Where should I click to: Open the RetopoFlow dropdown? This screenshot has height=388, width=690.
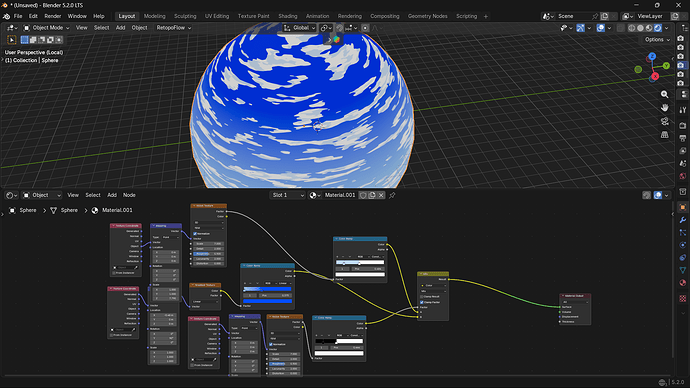coord(173,28)
